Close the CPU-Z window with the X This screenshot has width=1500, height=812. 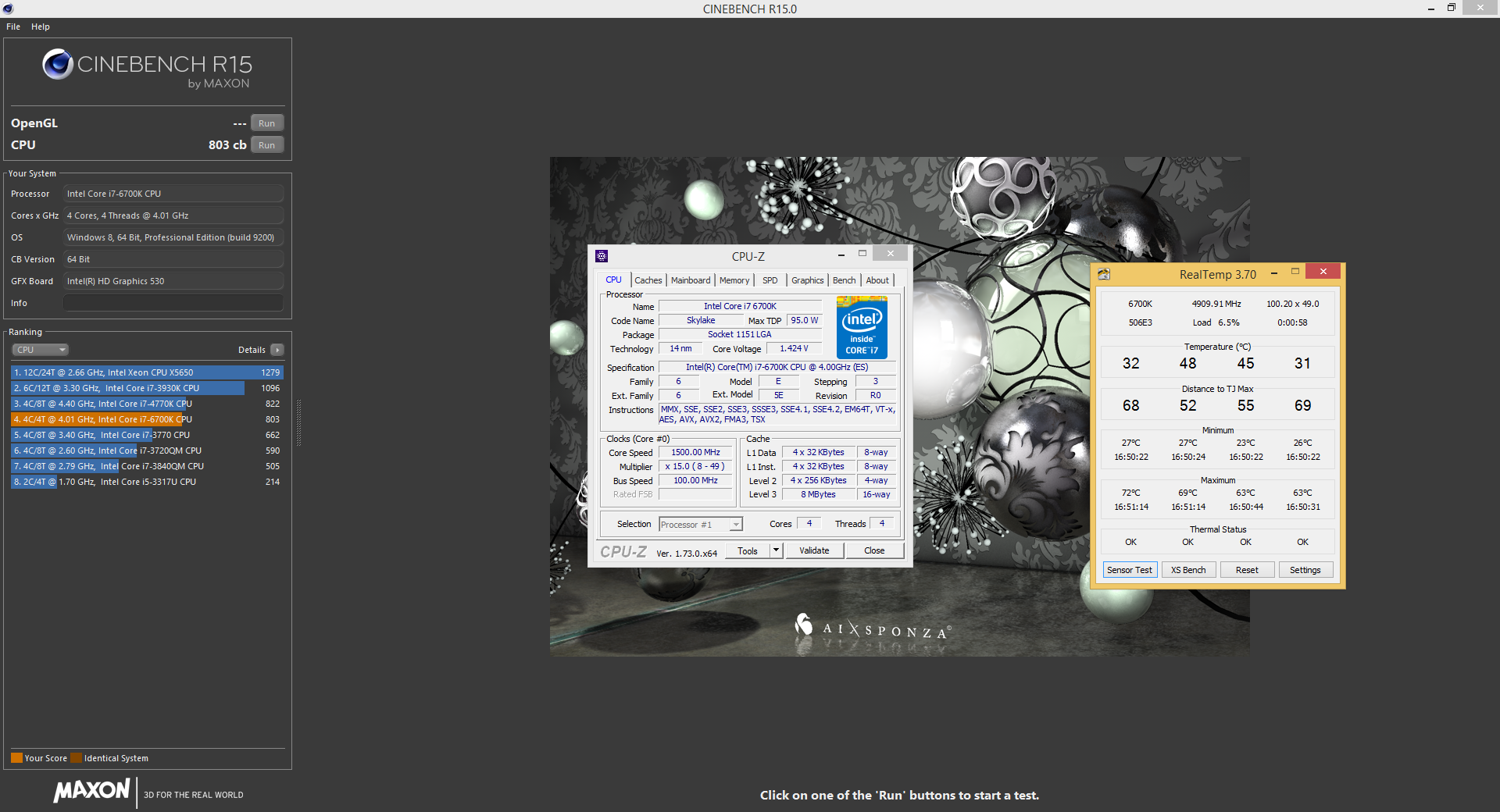pyautogui.click(x=890, y=254)
